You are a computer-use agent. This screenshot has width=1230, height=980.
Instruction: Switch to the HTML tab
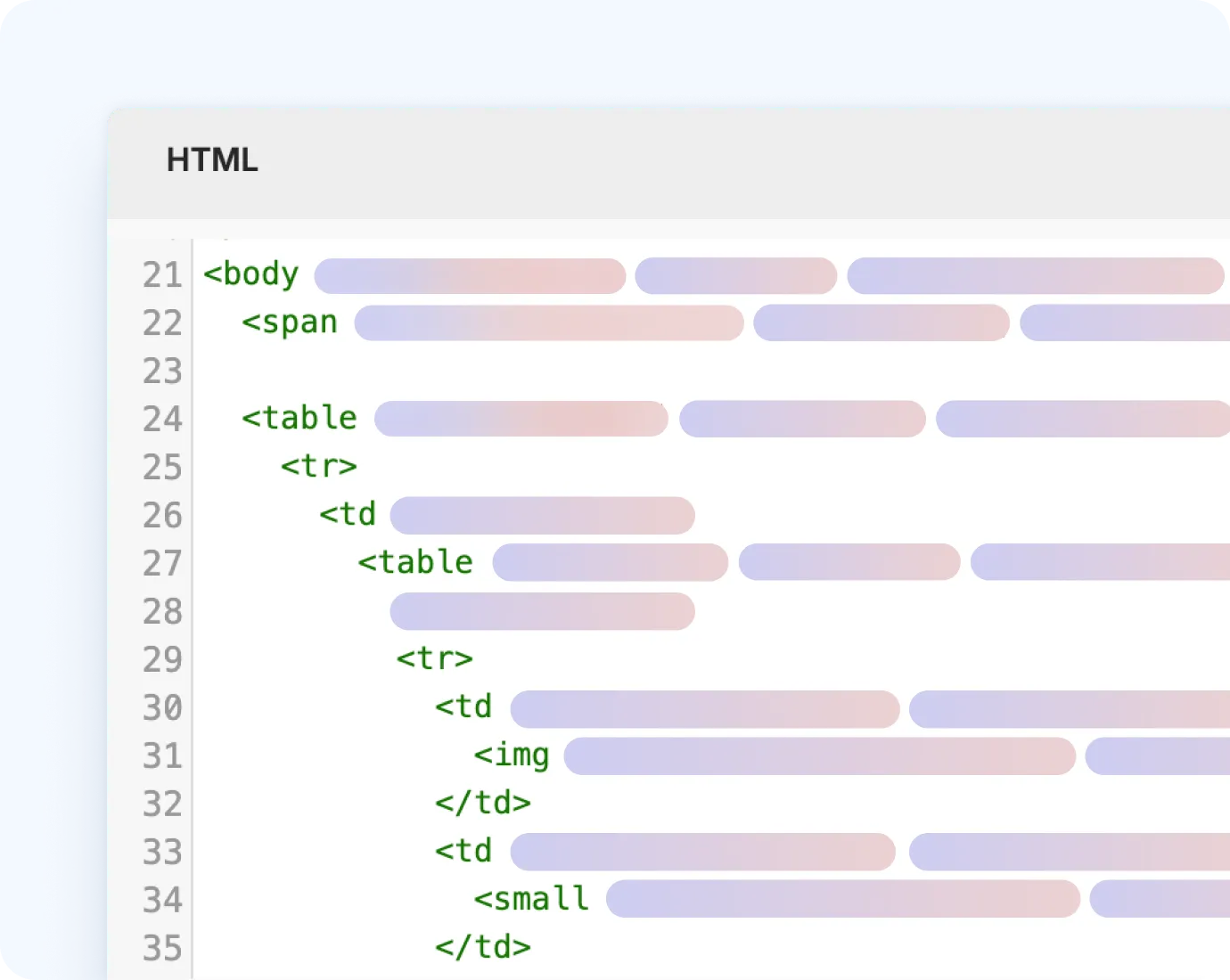212,159
